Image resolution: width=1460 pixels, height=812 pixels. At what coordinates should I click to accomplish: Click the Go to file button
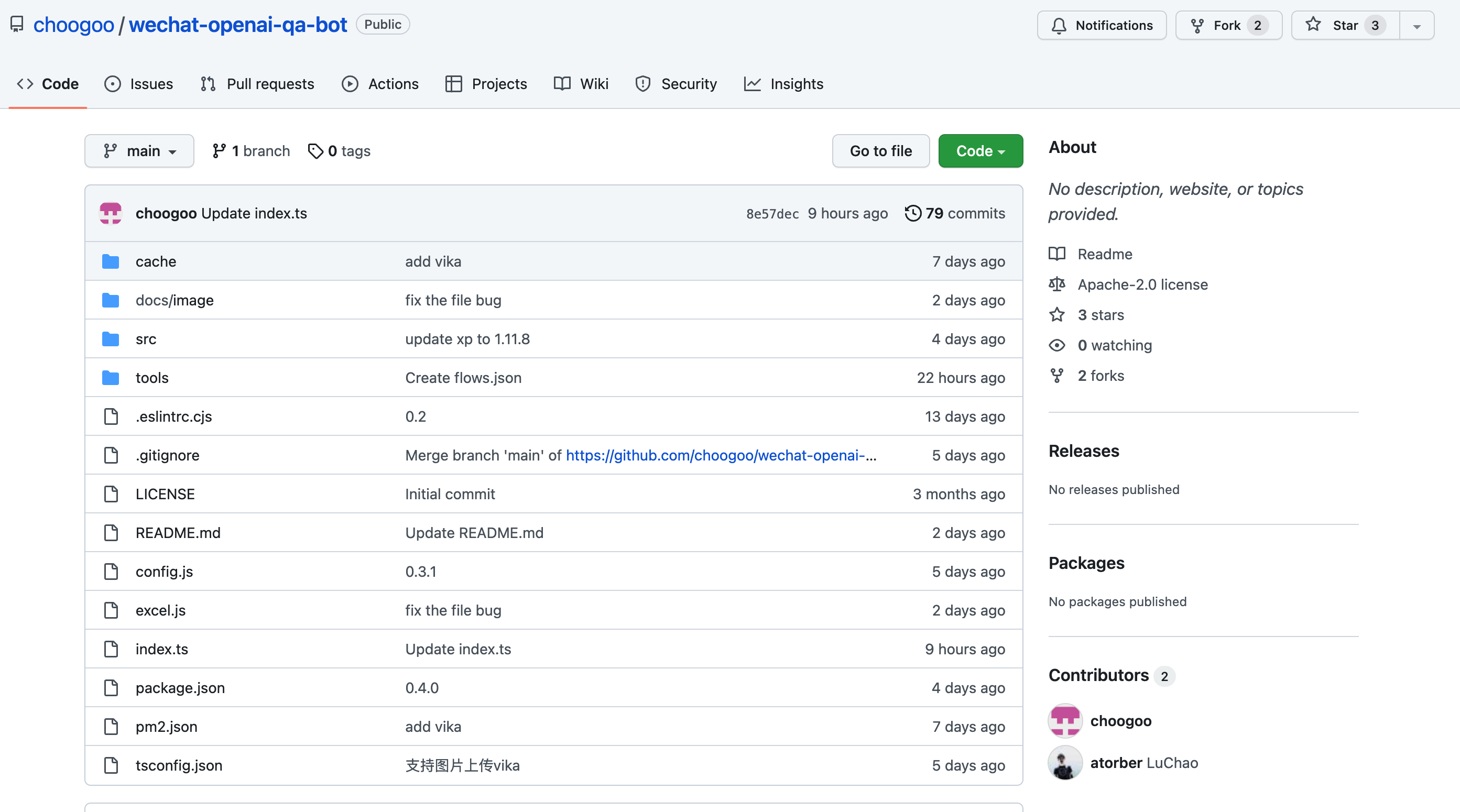click(881, 151)
